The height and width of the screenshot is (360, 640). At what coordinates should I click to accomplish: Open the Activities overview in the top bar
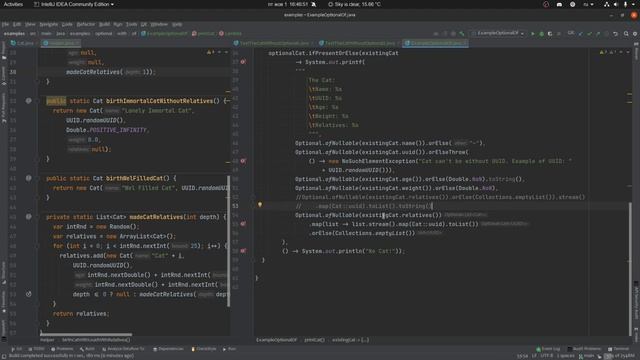(x=13, y=4)
